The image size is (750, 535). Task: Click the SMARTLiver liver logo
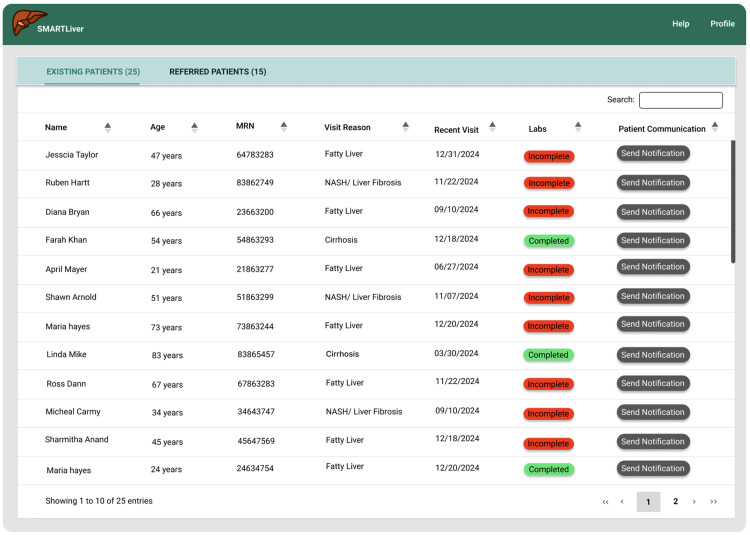(x=29, y=22)
